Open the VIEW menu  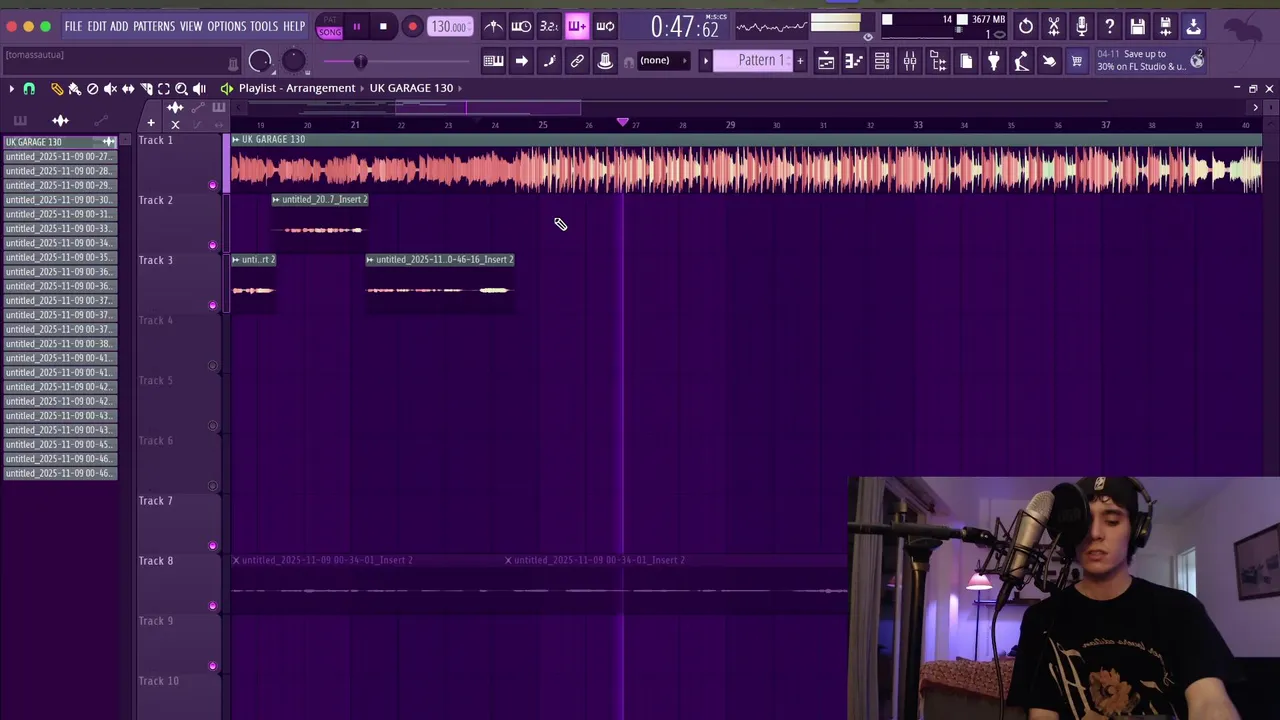tap(191, 27)
